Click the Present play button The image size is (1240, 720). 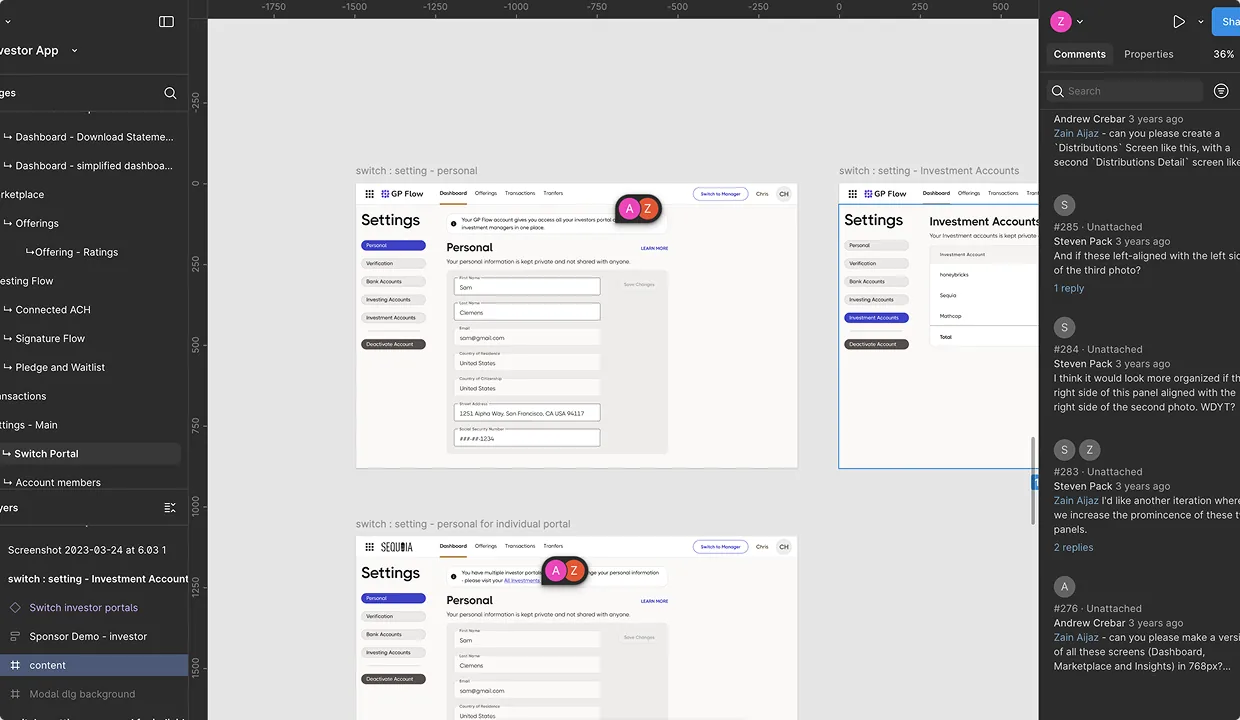click(x=1179, y=21)
